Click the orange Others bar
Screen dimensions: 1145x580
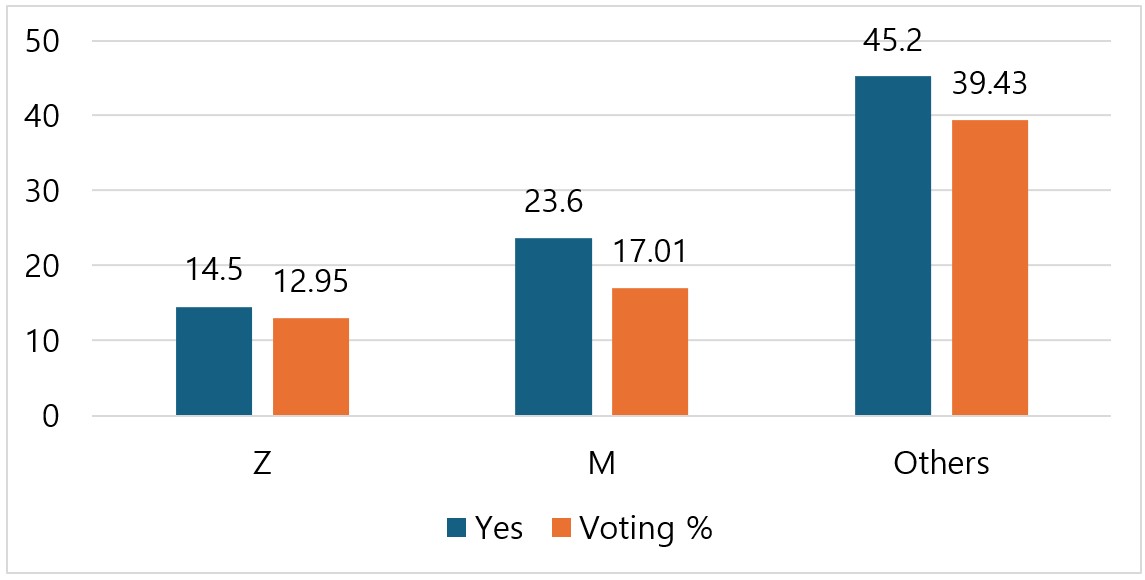pyautogui.click(x=990, y=268)
